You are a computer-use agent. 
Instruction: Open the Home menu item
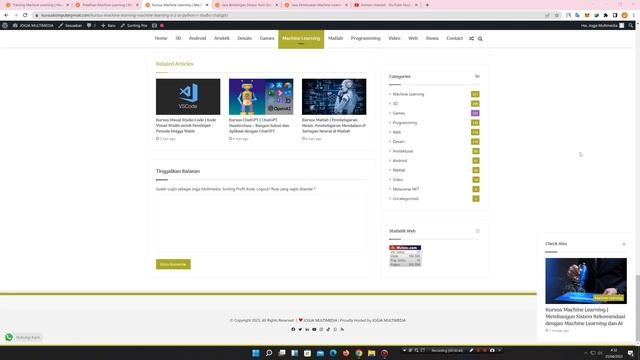(161, 38)
